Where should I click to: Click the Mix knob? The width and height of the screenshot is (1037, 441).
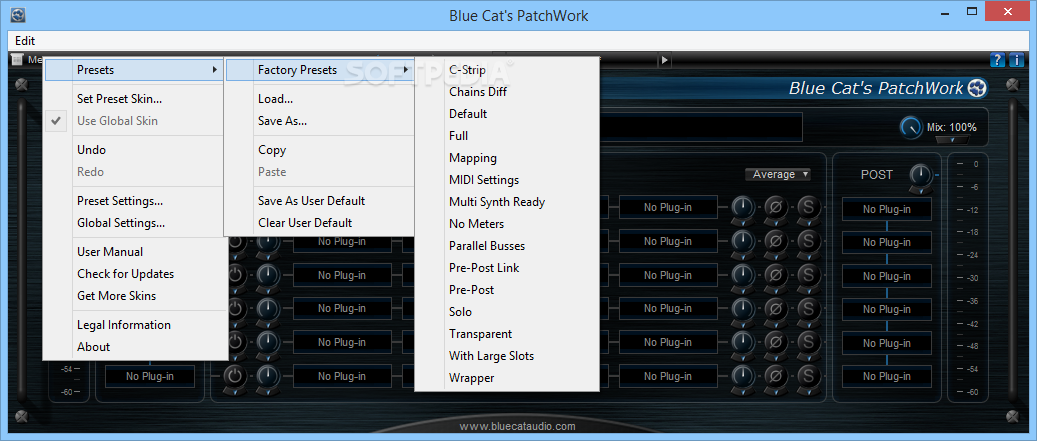pyautogui.click(x=911, y=128)
